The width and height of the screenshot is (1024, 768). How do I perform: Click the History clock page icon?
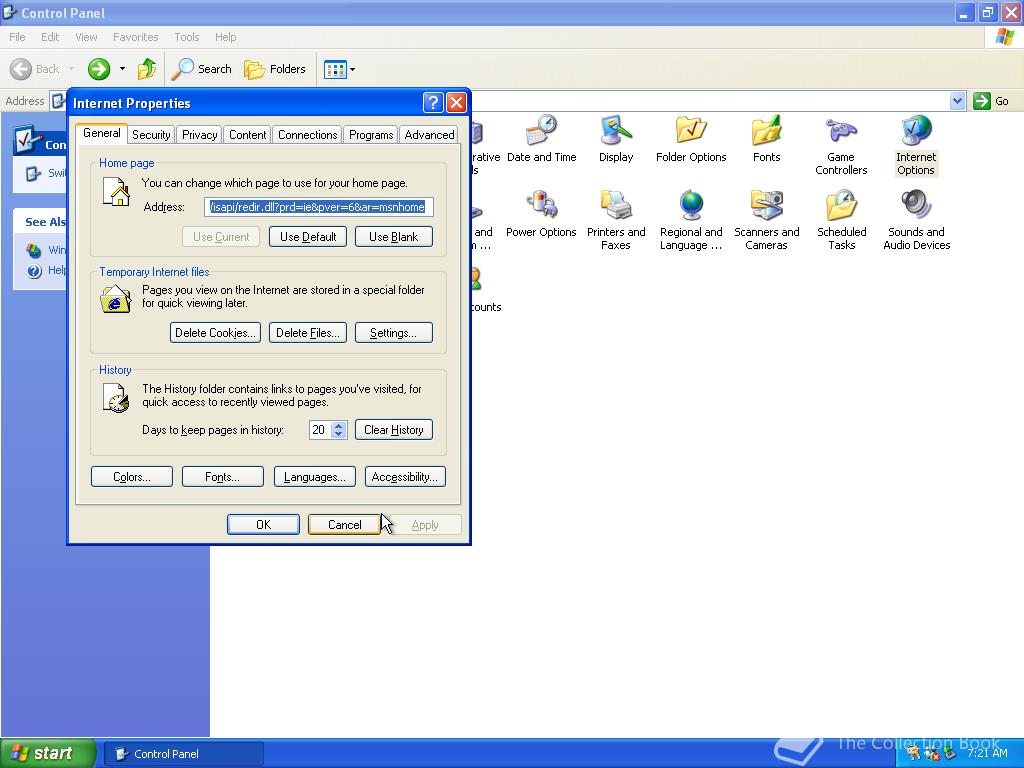(116, 398)
